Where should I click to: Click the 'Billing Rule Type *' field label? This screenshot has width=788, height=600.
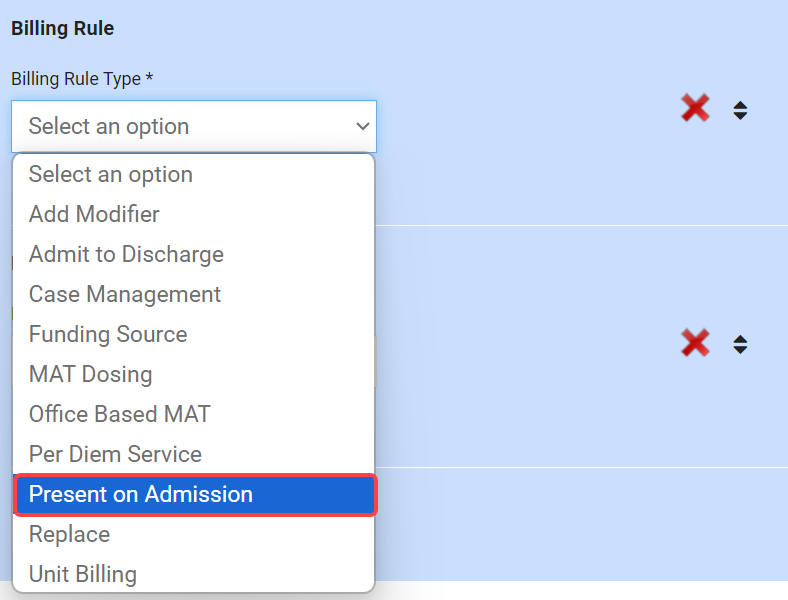coord(82,78)
